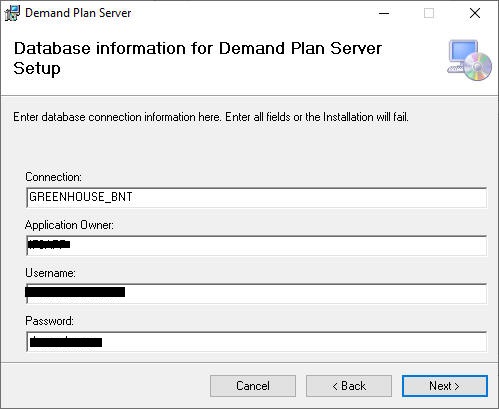This screenshot has width=499, height=409.
Task: Click the installer icon in the title bar
Action: coord(12,13)
